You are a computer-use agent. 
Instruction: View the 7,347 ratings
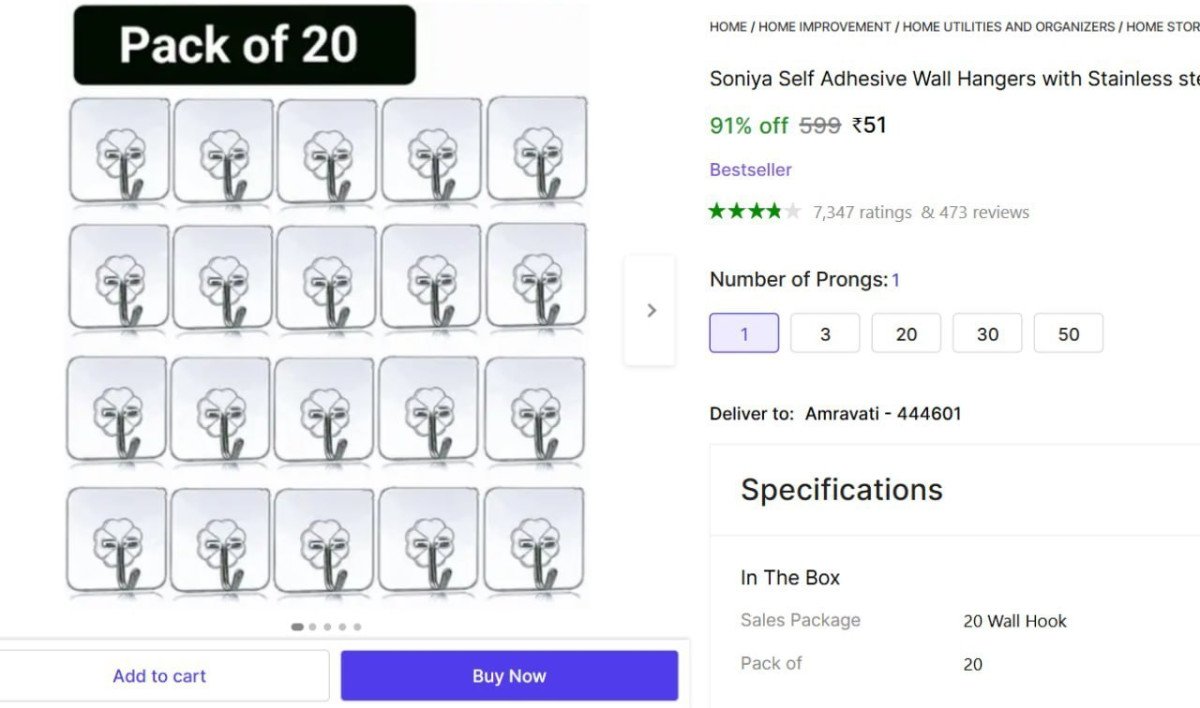coord(861,211)
